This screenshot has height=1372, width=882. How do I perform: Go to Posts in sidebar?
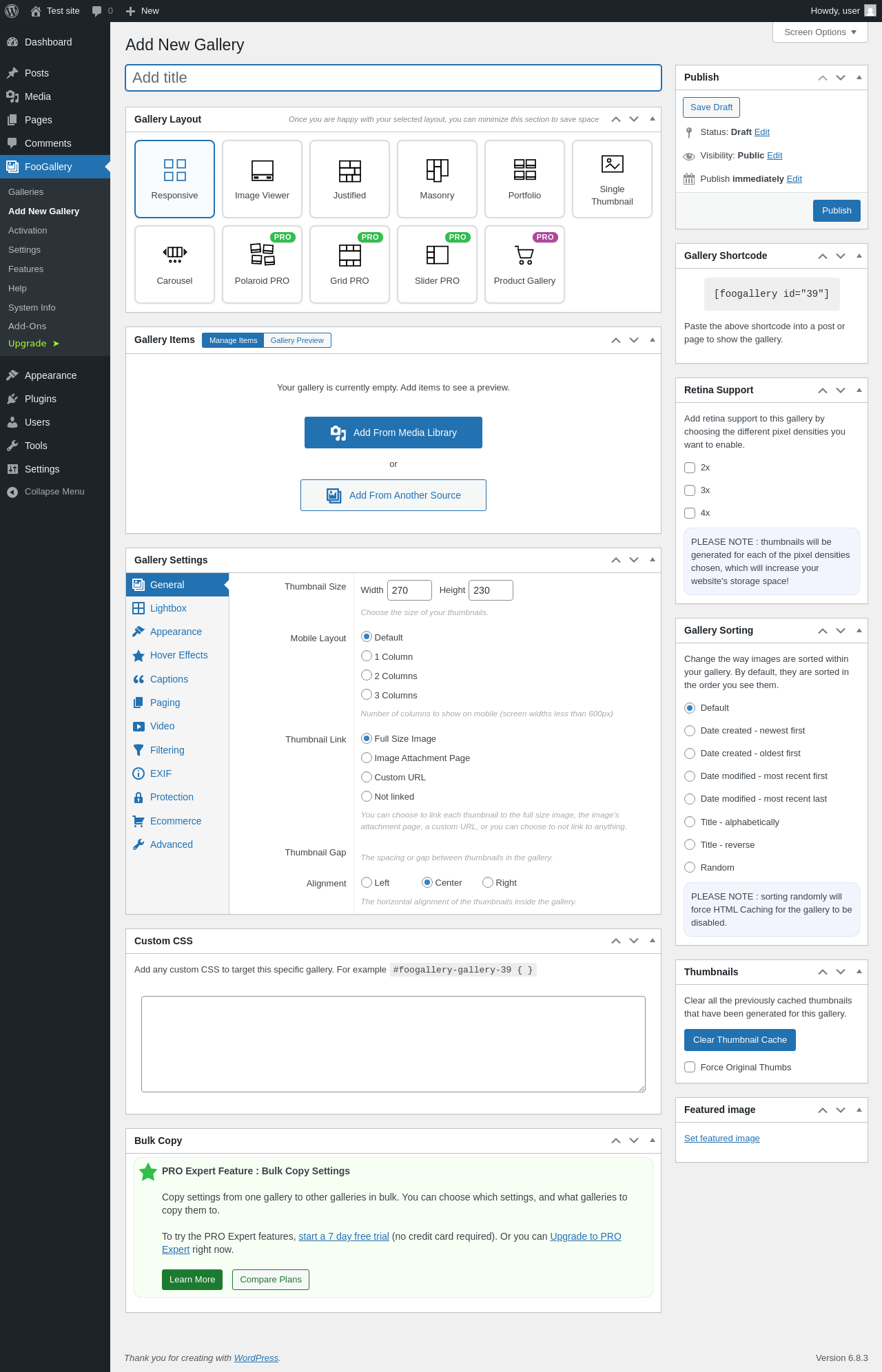55,73
